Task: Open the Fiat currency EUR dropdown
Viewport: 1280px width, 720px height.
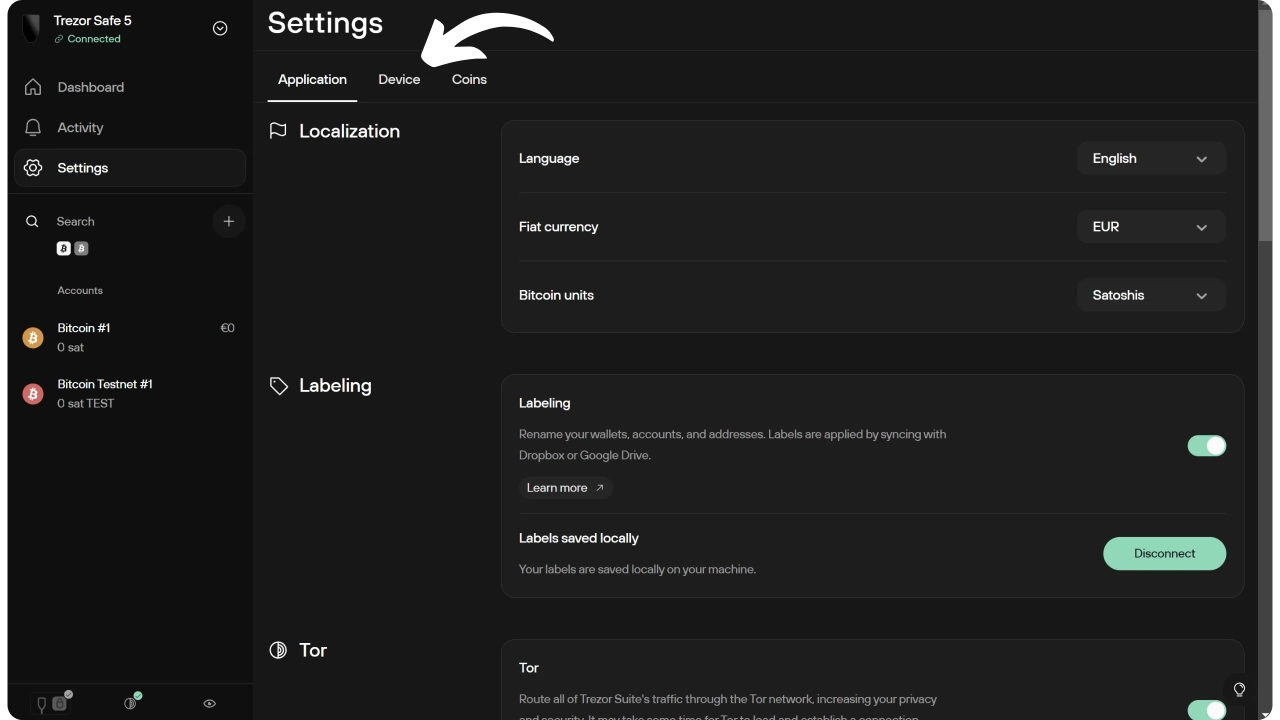Action: click(1151, 227)
